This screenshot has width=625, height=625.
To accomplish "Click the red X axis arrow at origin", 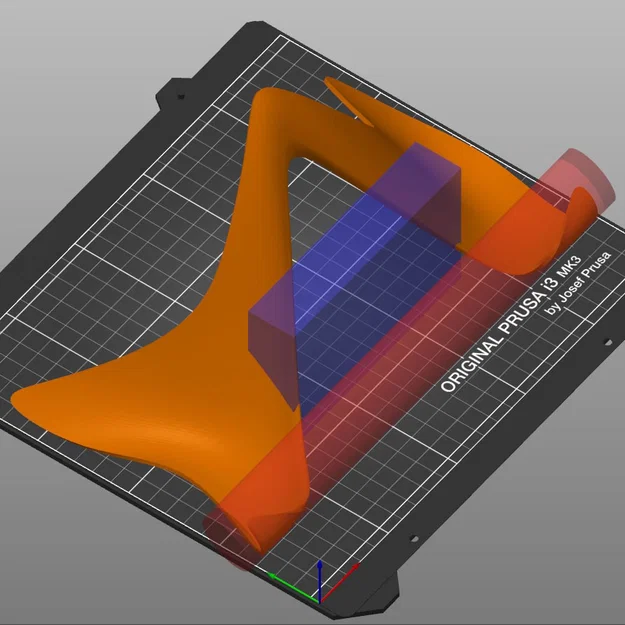I will pyautogui.click(x=340, y=582).
